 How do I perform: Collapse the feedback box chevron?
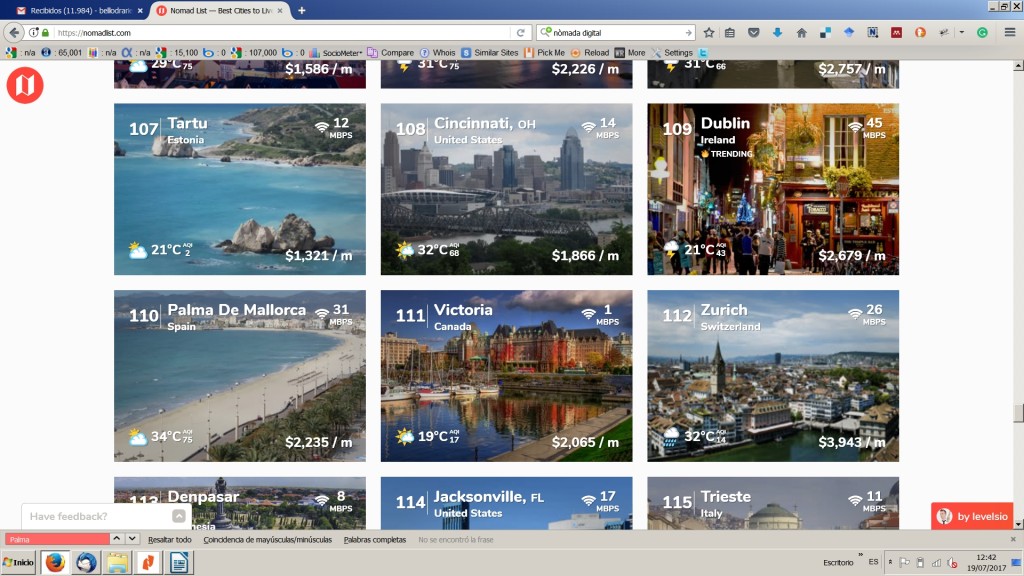click(x=178, y=517)
